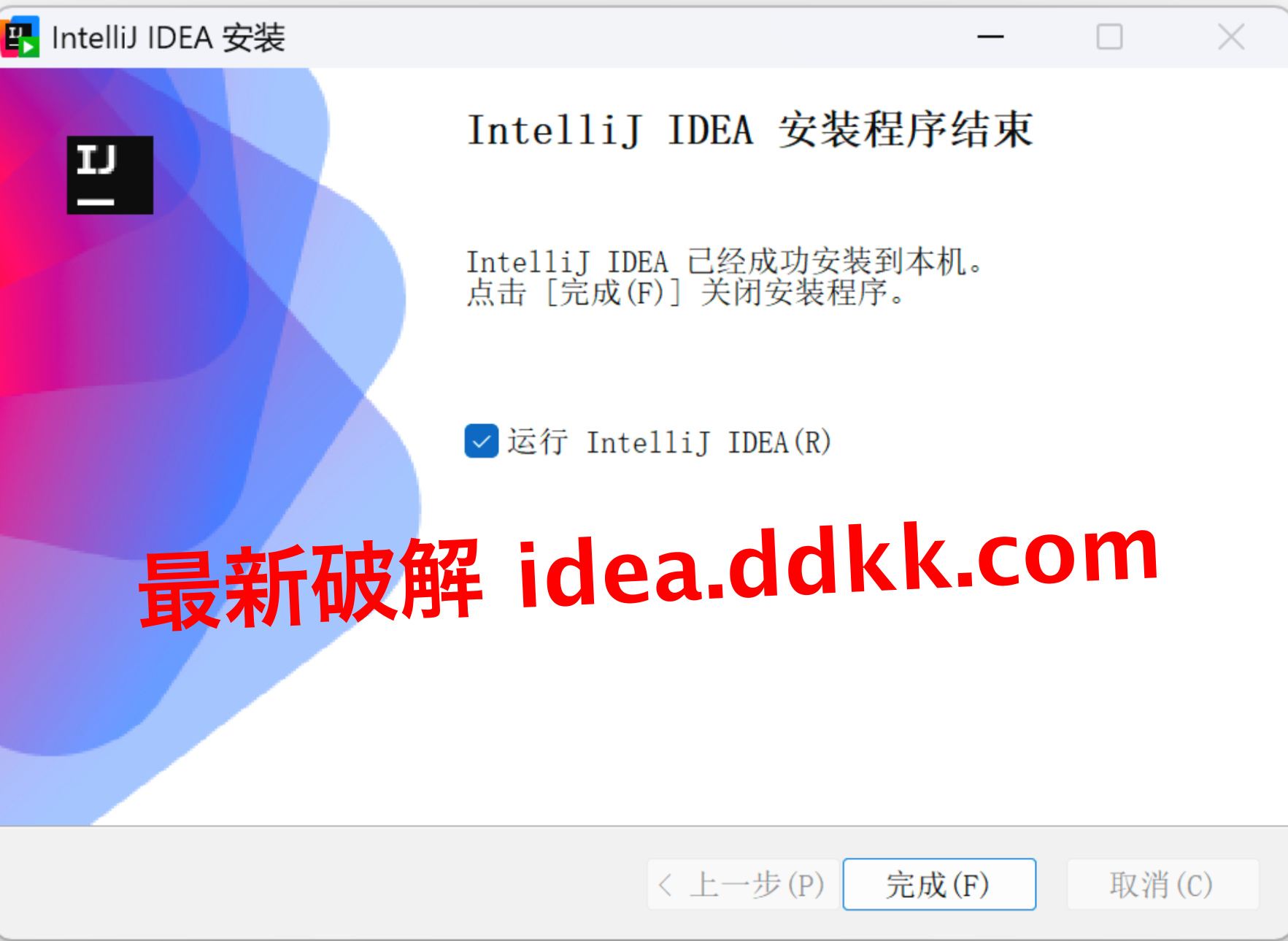Click the red 最新破解 watermark characters
This screenshot has width=1288, height=941.
(310, 584)
